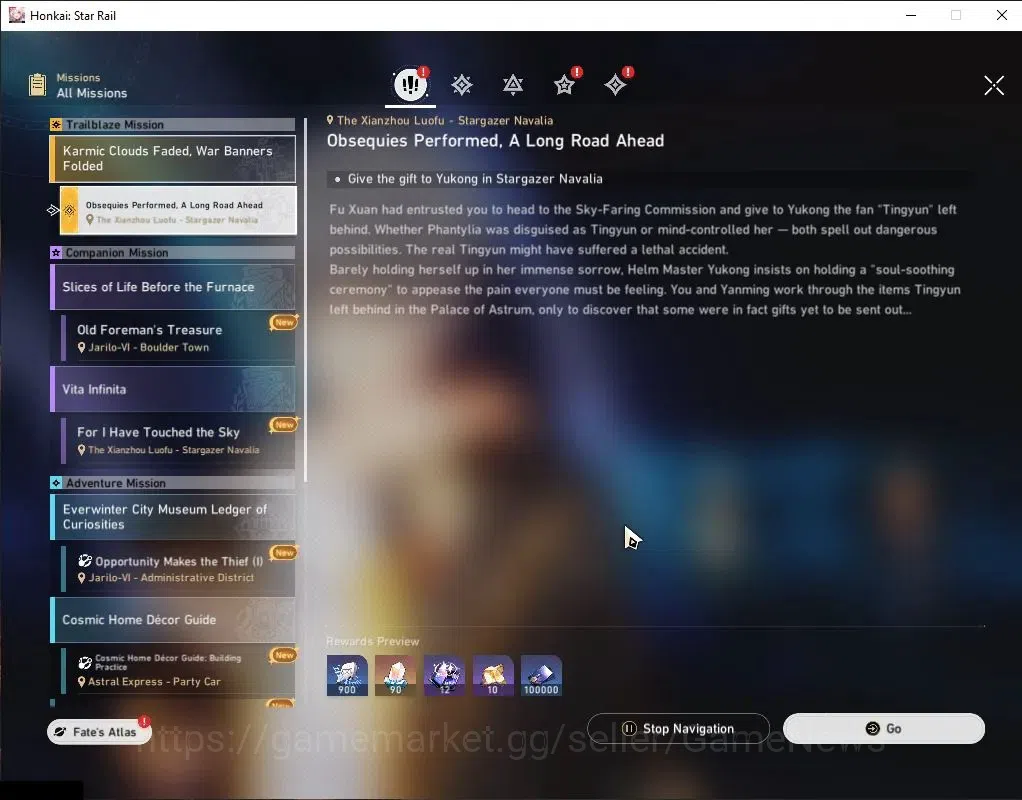Open Everwinter City Museum Ledger of Curiosities
1022x800 pixels.
coord(173,517)
